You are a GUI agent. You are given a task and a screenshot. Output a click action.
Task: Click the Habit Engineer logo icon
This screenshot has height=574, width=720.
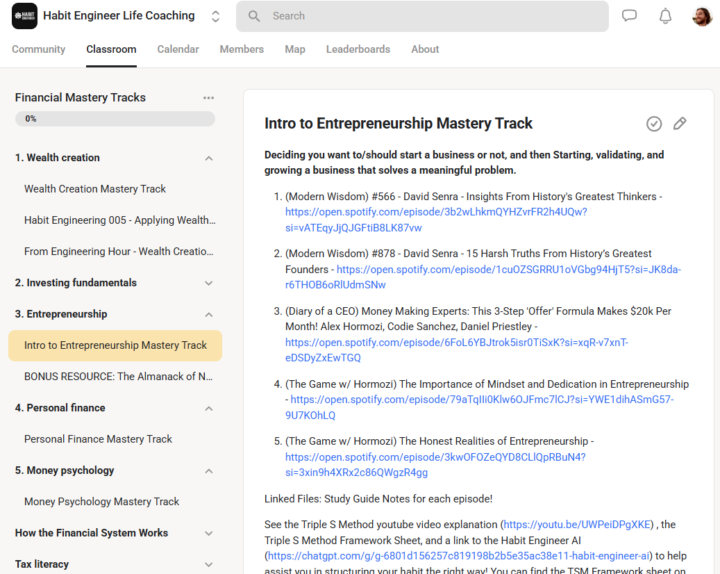(25, 16)
